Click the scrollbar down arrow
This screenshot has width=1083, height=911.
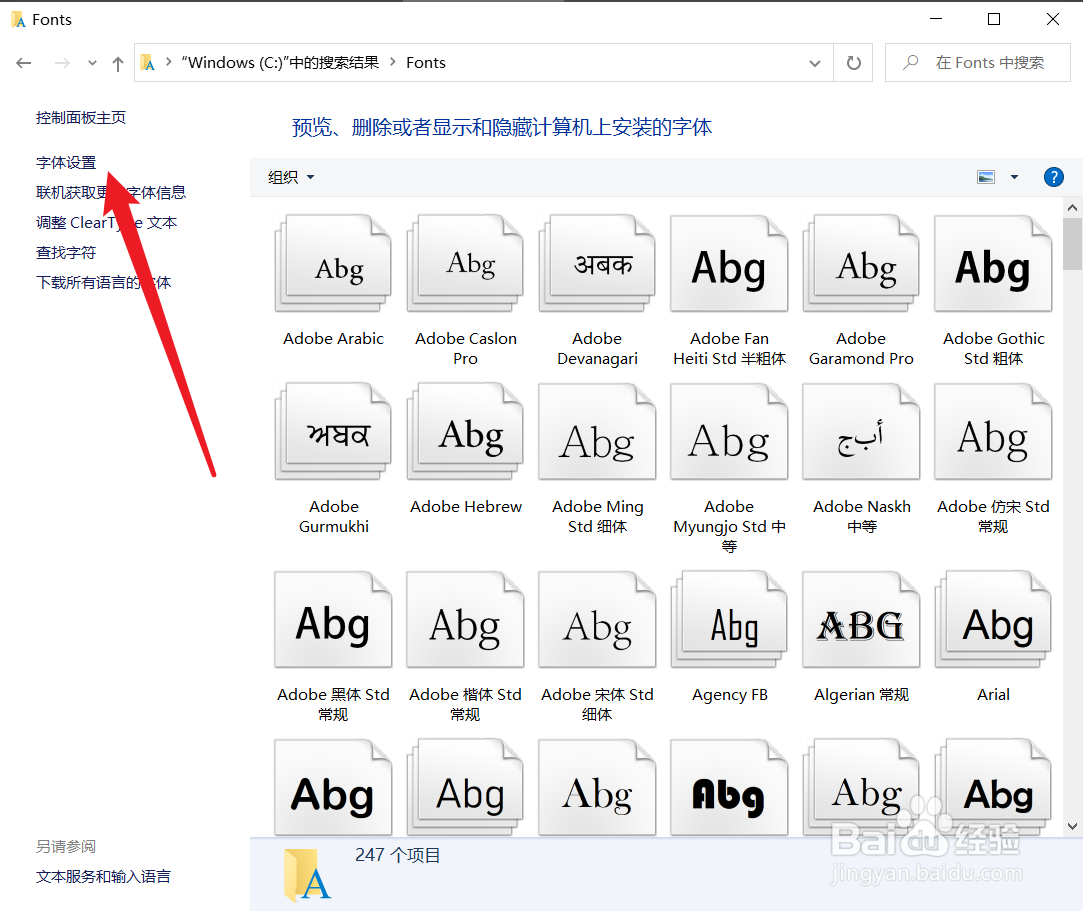pyautogui.click(x=1072, y=826)
